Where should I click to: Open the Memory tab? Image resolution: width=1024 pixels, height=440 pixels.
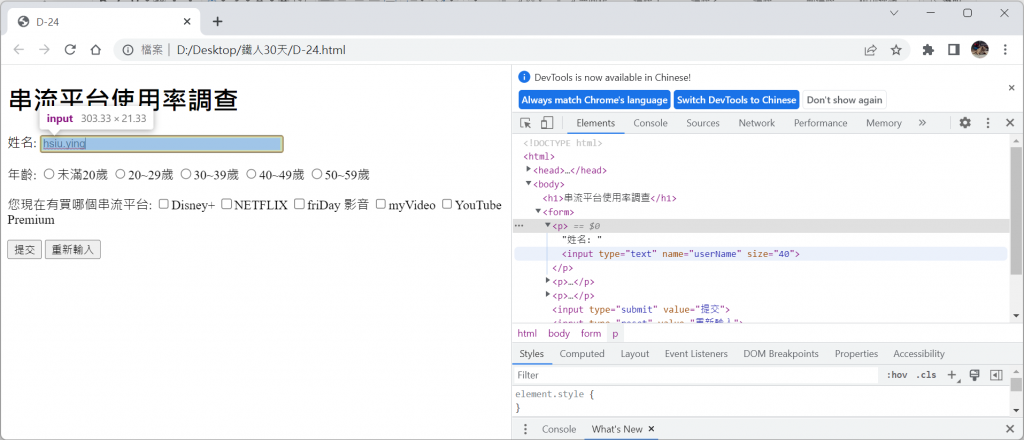pyautogui.click(x=884, y=123)
